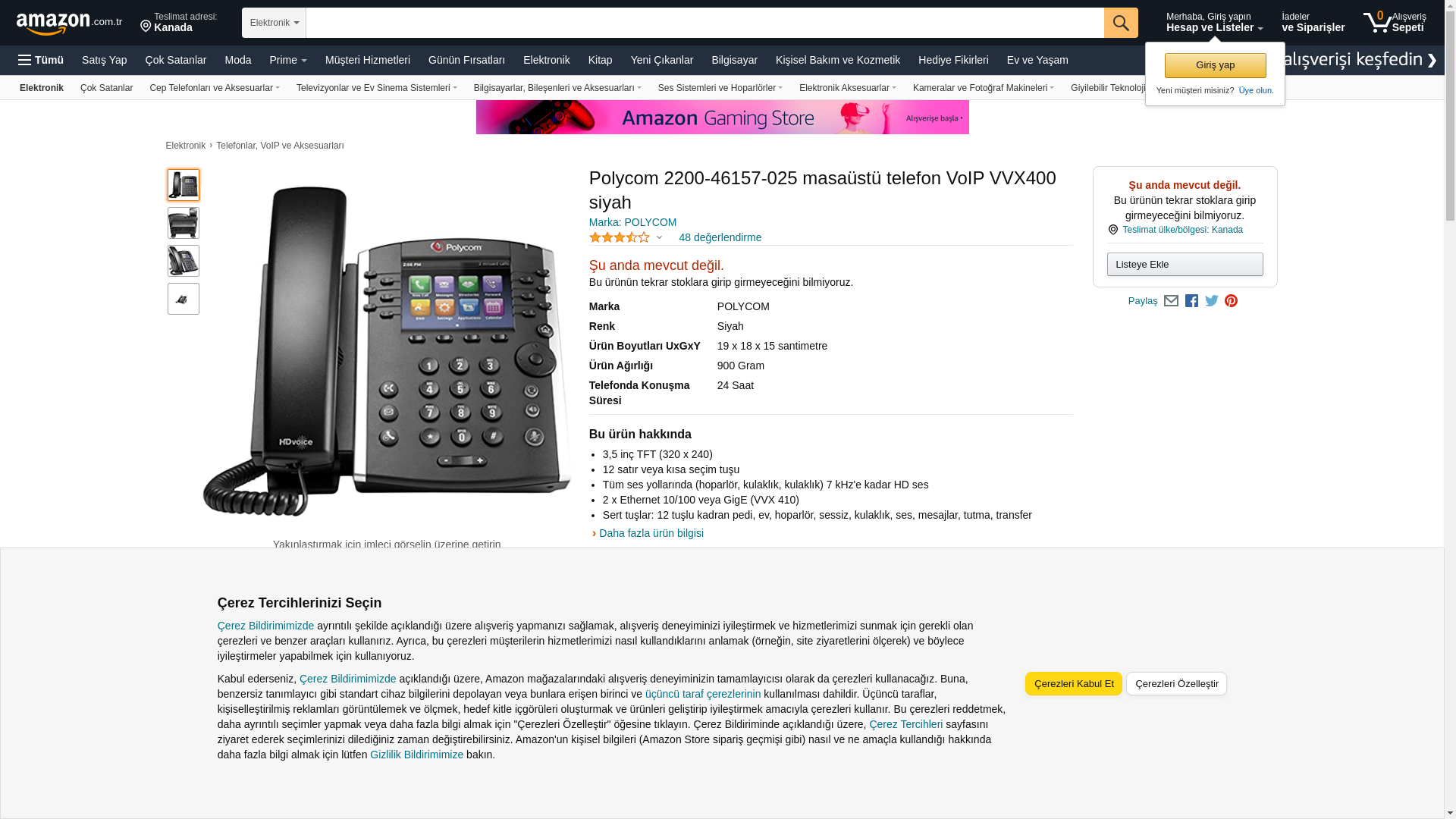Open the Elektronik search category dropdown
The width and height of the screenshot is (1456, 819).
click(274, 23)
